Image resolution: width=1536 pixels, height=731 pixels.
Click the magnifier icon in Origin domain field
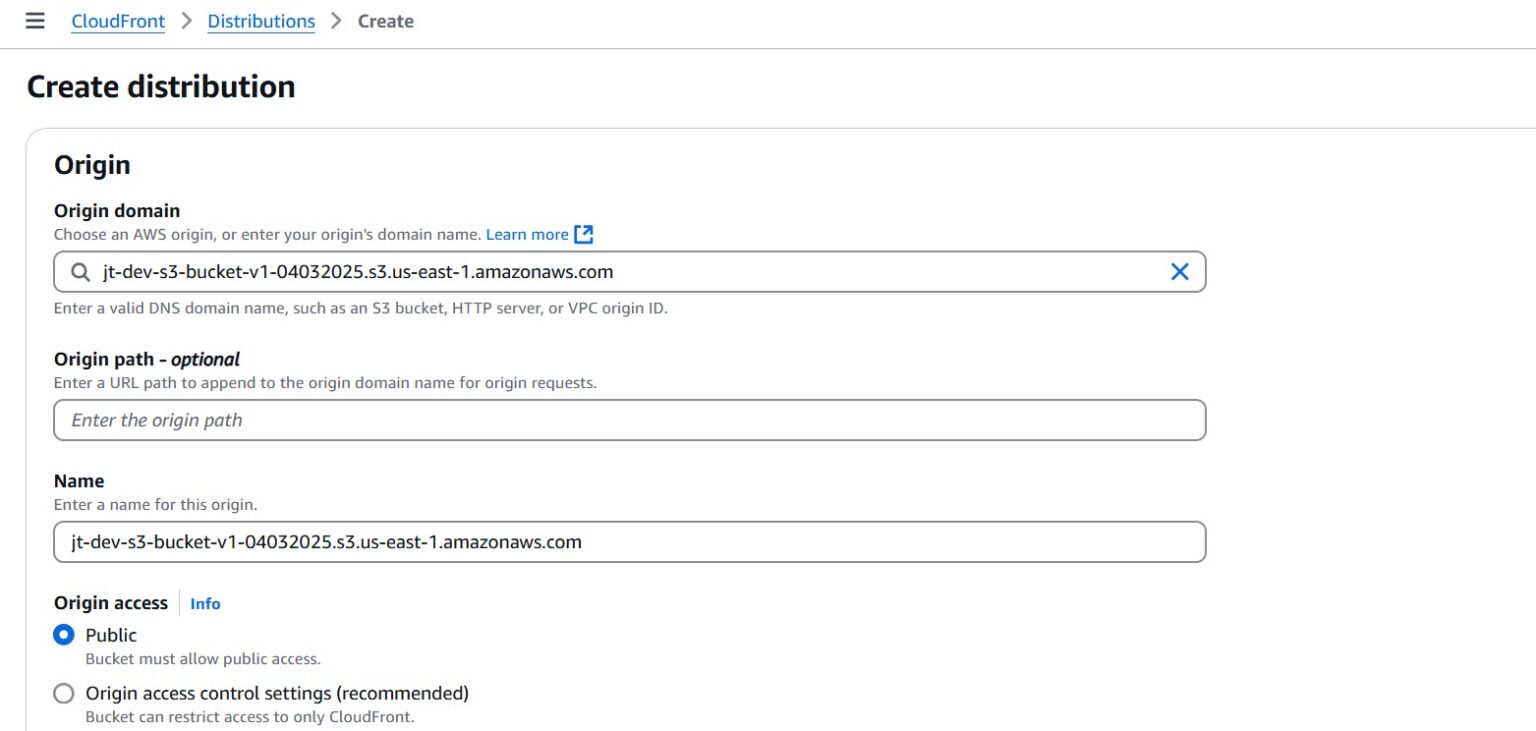point(79,271)
